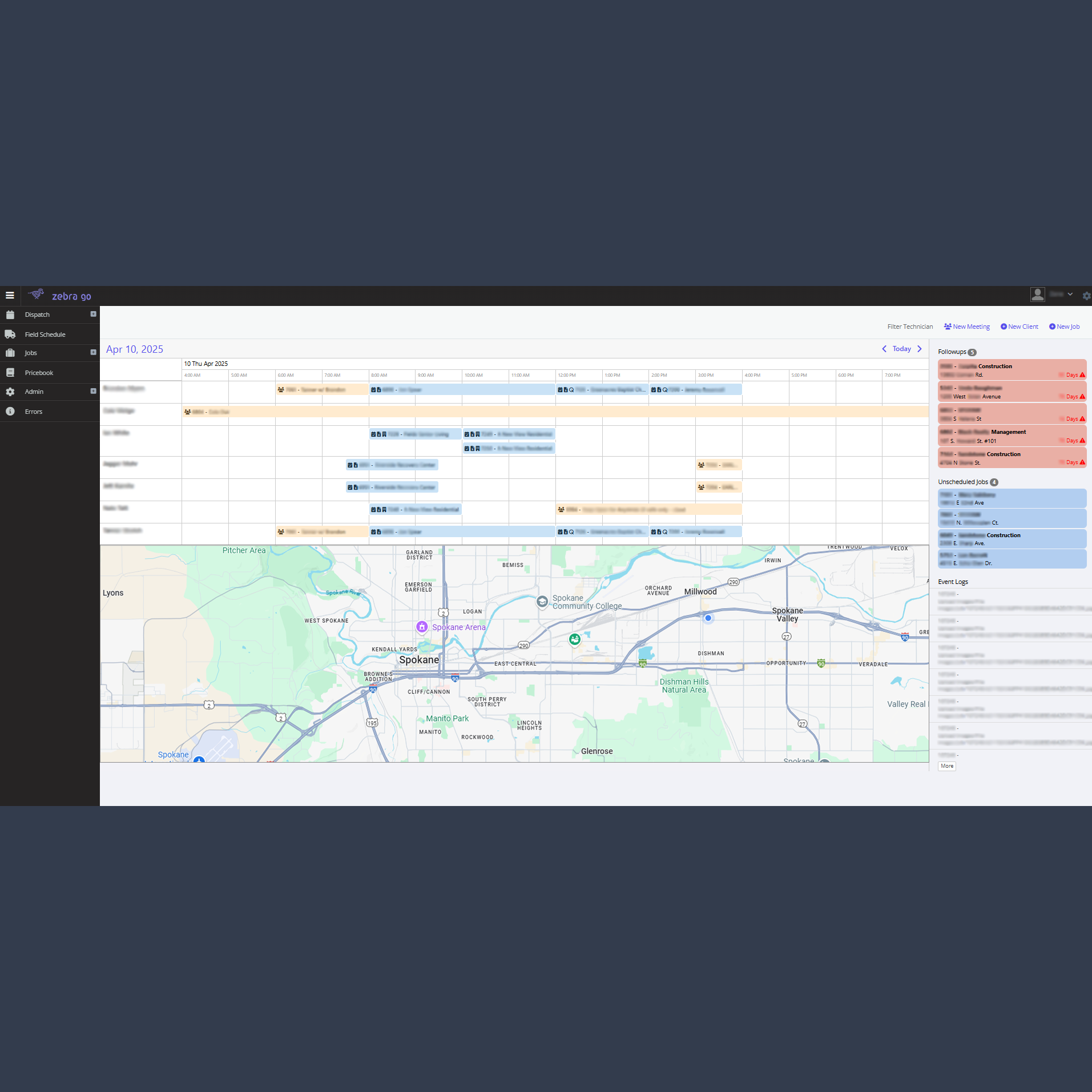Click the user avatar icon
The width and height of the screenshot is (1092, 1092).
(x=1037, y=295)
